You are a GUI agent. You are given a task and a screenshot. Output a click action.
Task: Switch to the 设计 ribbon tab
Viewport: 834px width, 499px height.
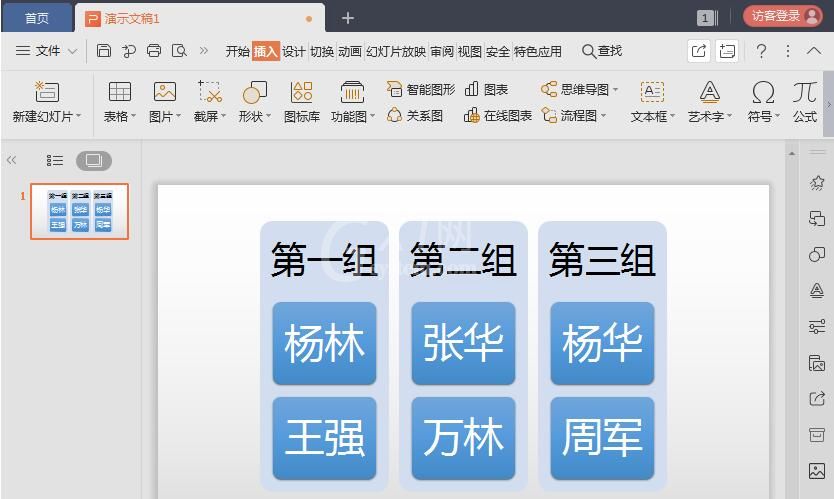[x=294, y=51]
